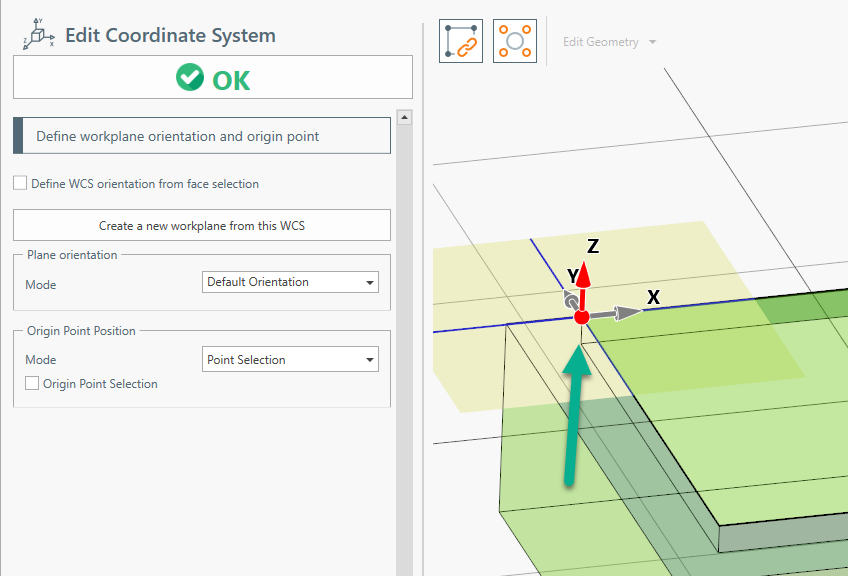Click the panel scrollbar up arrow
This screenshot has width=848, height=576.
click(x=405, y=117)
